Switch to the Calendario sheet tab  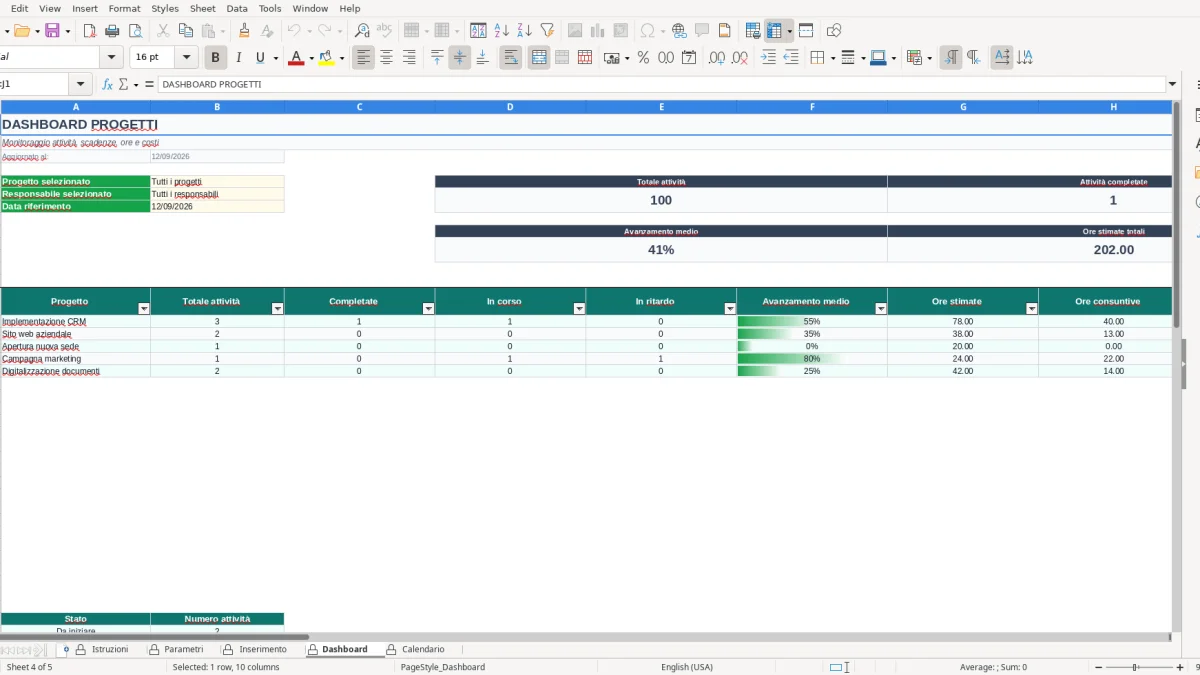(x=423, y=649)
